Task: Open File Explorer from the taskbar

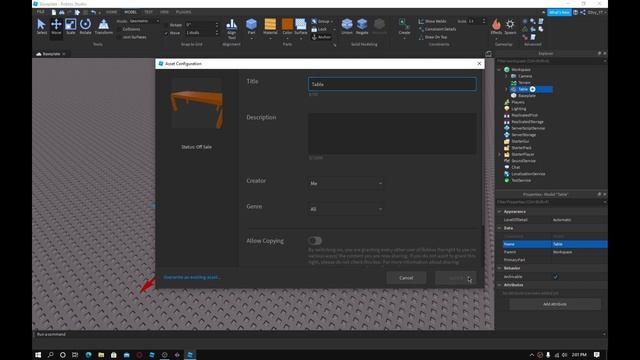Action: (x=101, y=355)
